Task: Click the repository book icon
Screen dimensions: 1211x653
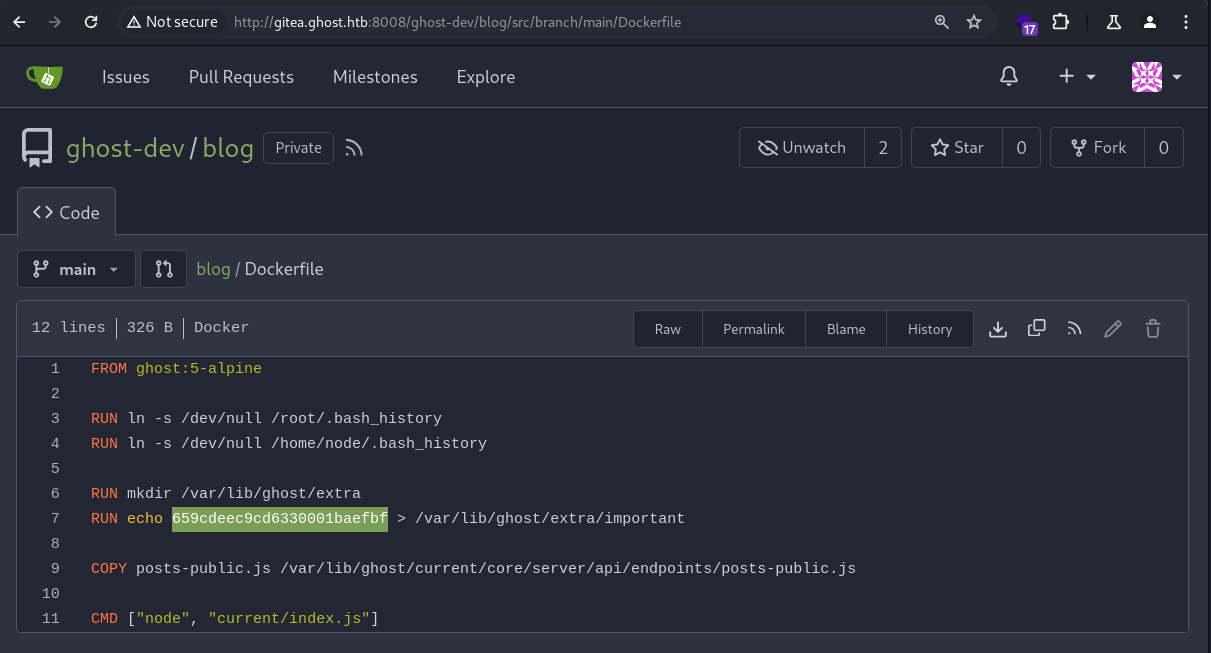Action: click(37, 148)
